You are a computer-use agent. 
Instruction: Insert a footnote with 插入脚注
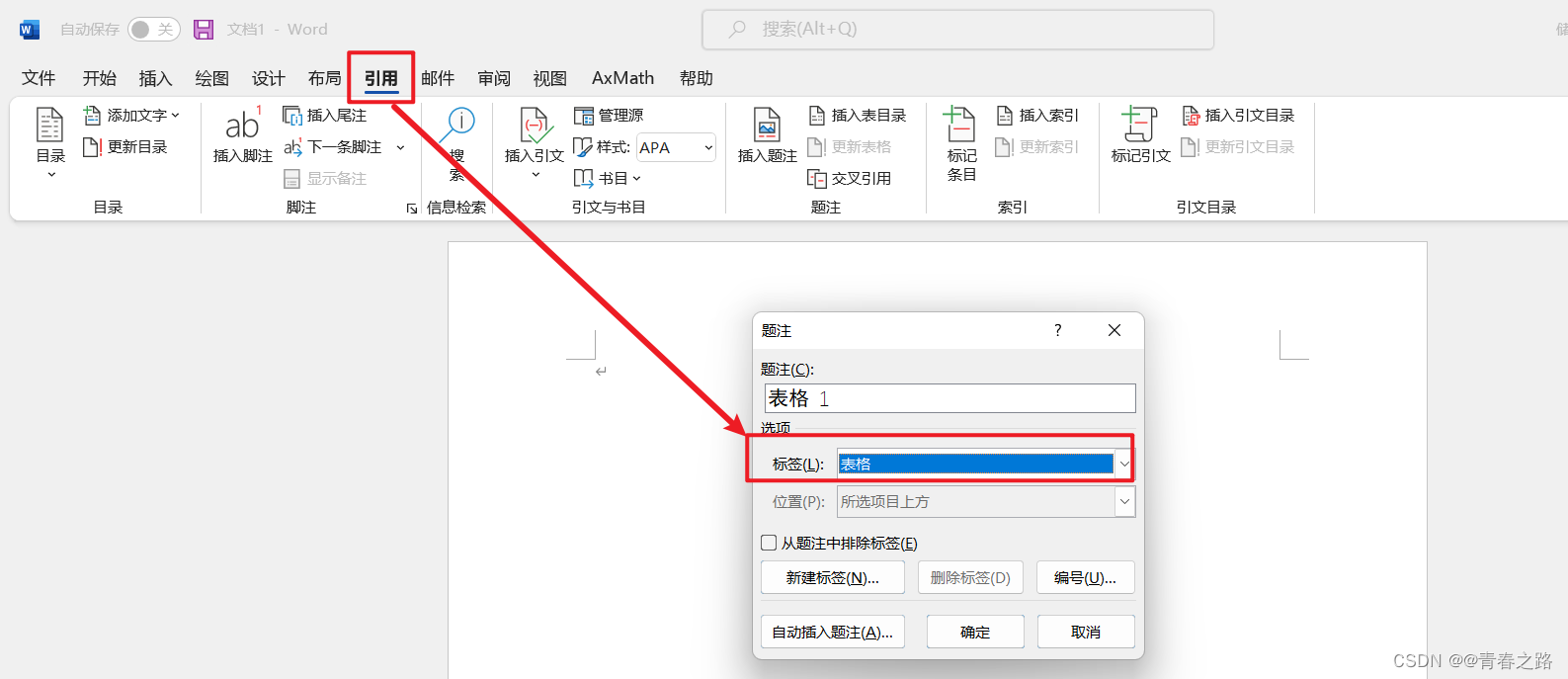click(242, 134)
